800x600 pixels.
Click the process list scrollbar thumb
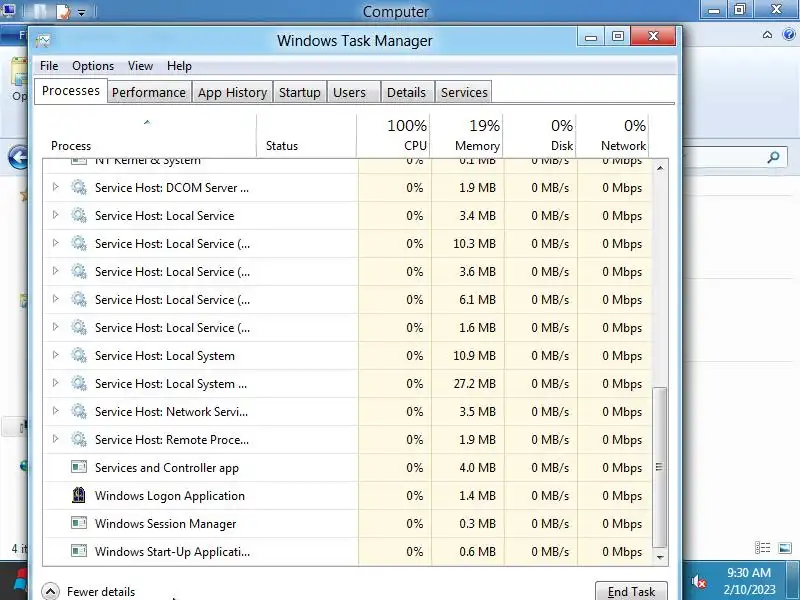point(660,467)
